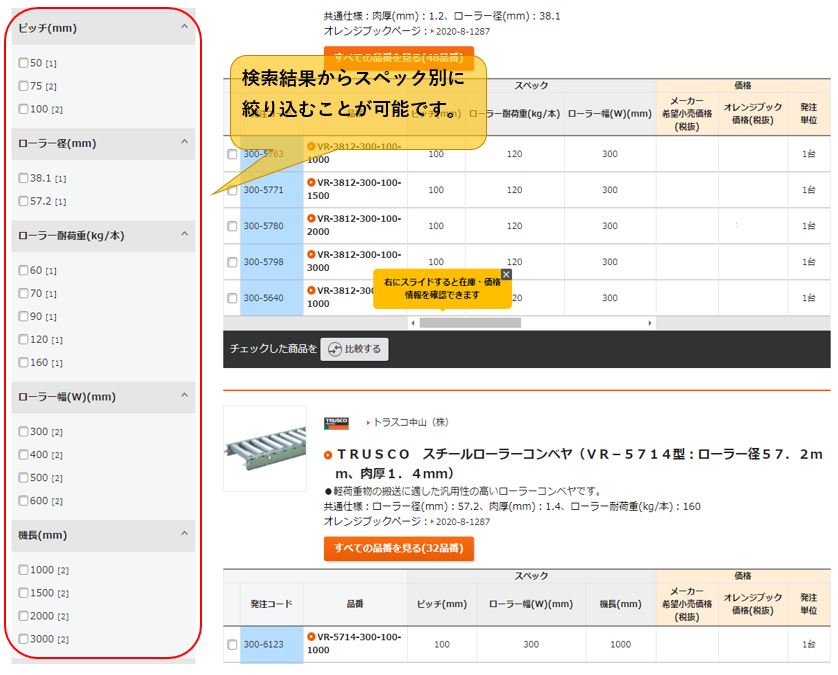Open Orange Book page link under VR-5714 product

click(x=463, y=522)
